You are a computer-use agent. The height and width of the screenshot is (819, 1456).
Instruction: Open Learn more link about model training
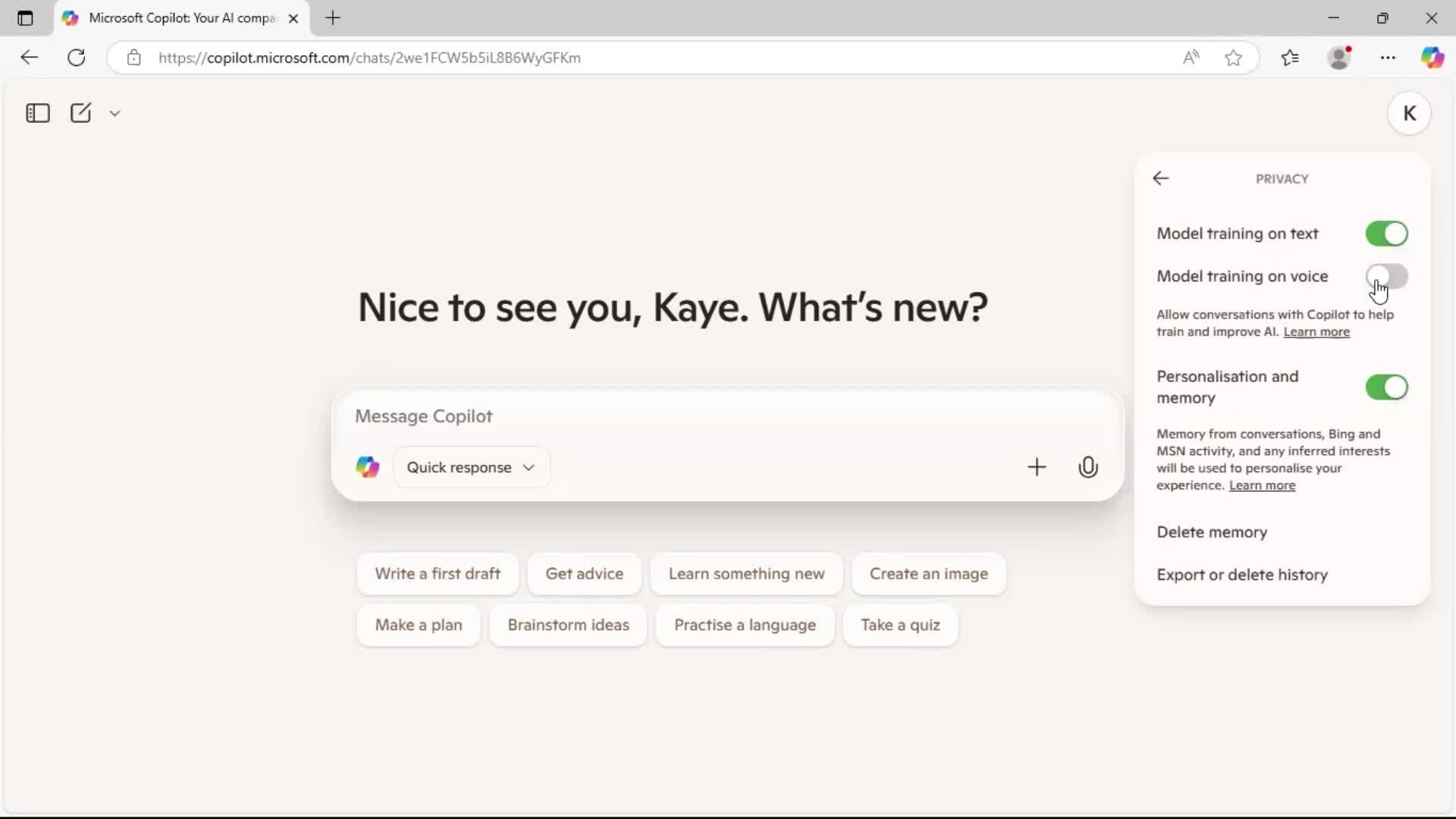(1316, 332)
